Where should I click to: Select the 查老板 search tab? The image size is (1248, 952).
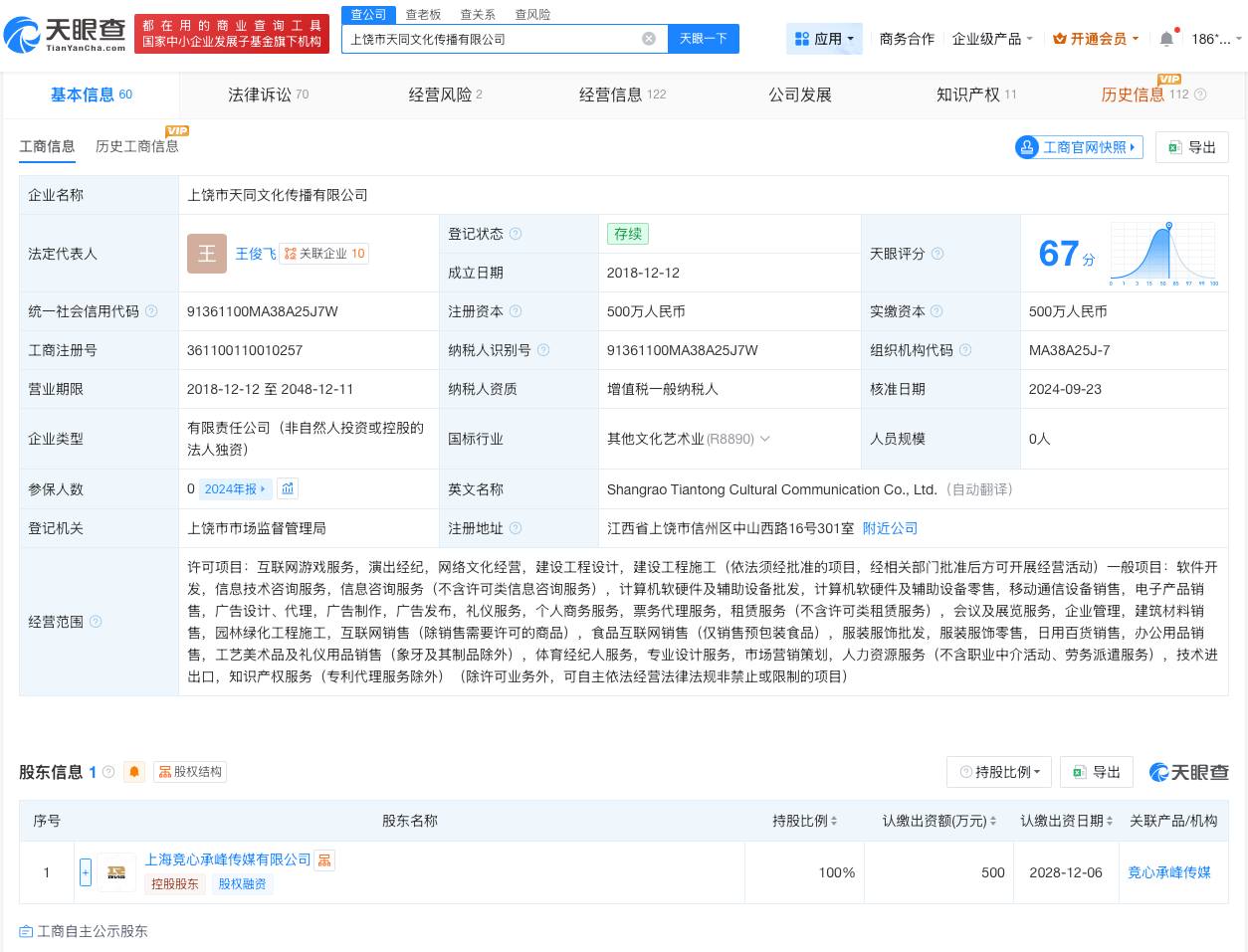pyautogui.click(x=424, y=14)
